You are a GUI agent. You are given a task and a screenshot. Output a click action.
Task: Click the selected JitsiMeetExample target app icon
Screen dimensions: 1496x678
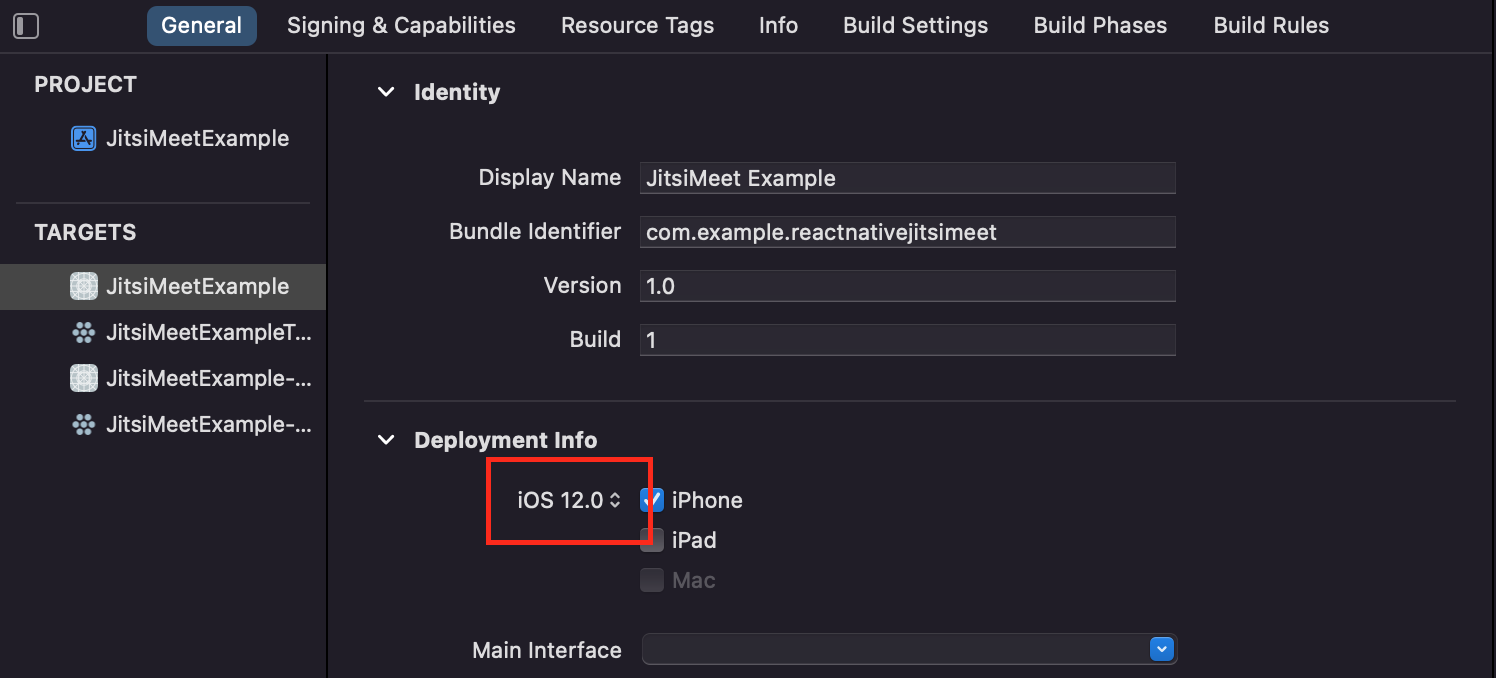84,286
